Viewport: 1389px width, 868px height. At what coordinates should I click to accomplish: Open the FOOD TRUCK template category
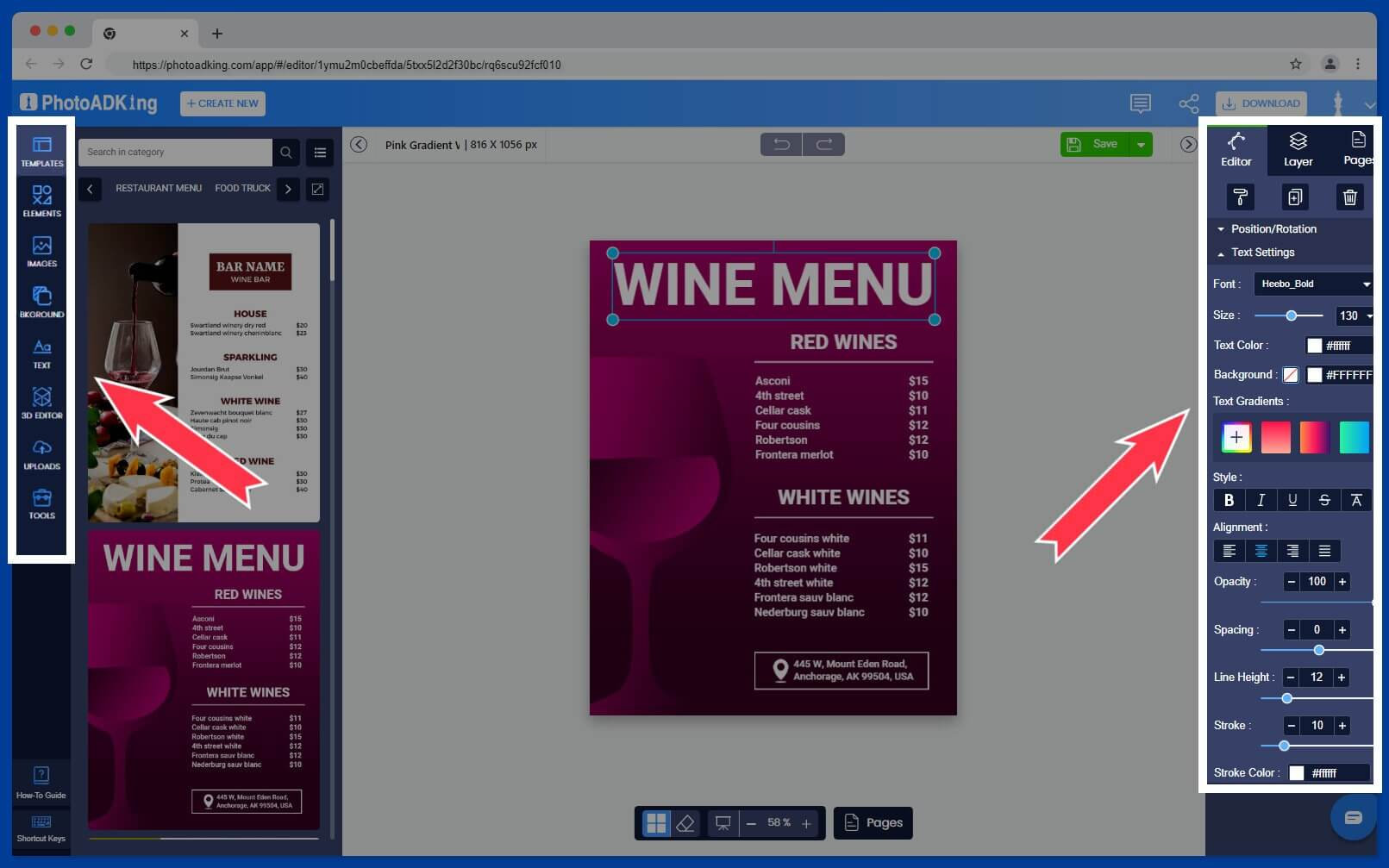pos(242,188)
